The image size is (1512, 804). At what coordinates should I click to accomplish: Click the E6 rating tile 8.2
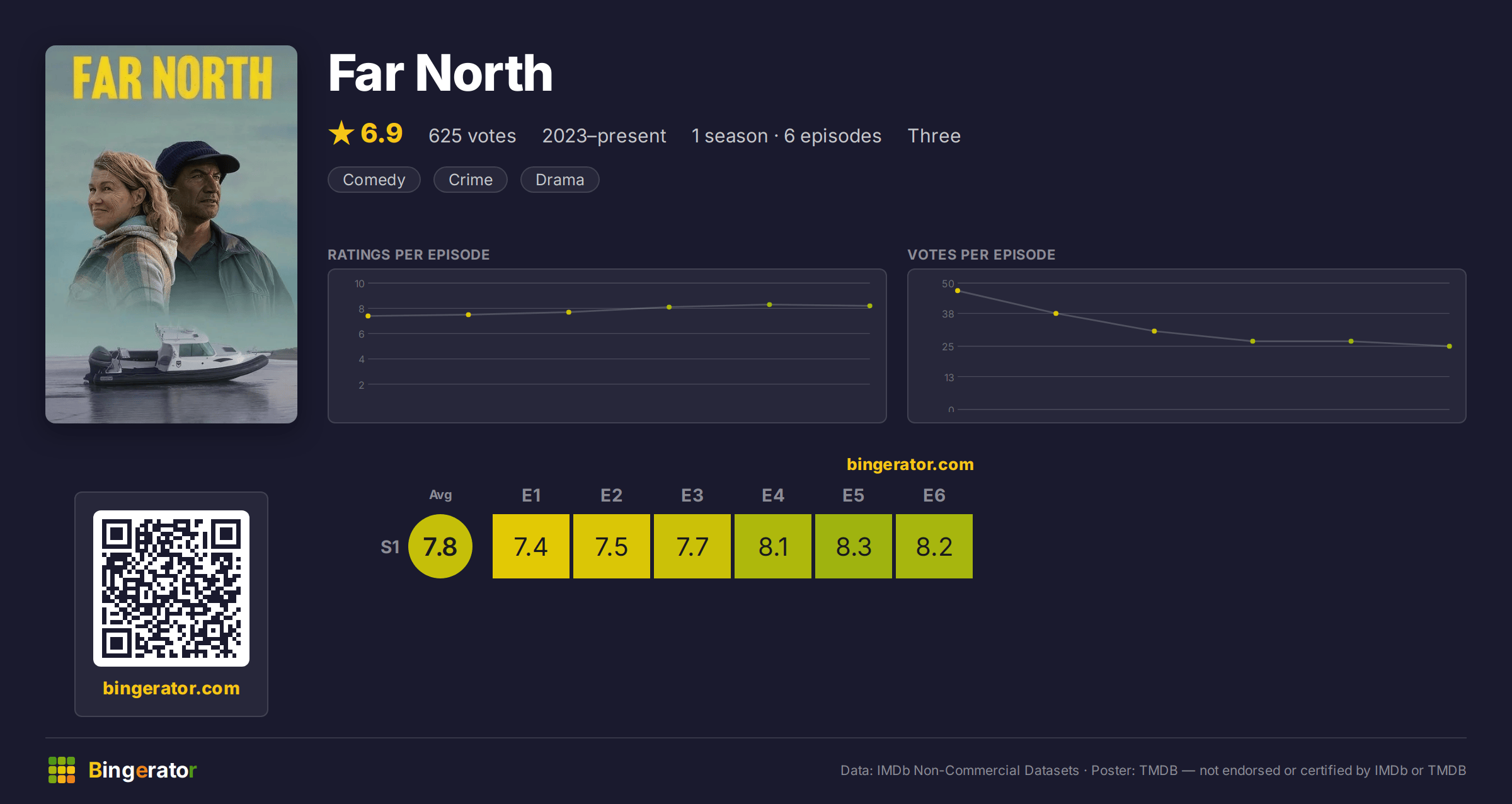pyautogui.click(x=934, y=546)
